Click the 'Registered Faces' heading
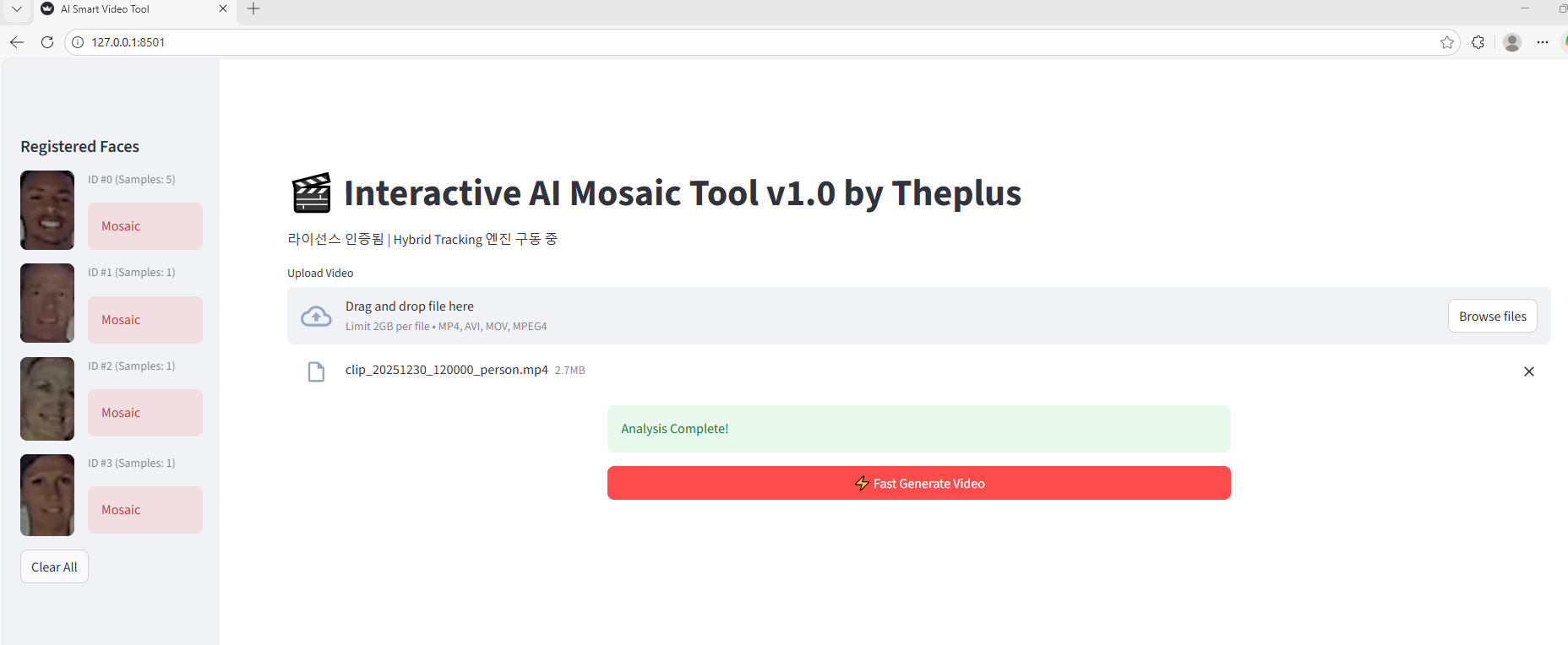 80,147
